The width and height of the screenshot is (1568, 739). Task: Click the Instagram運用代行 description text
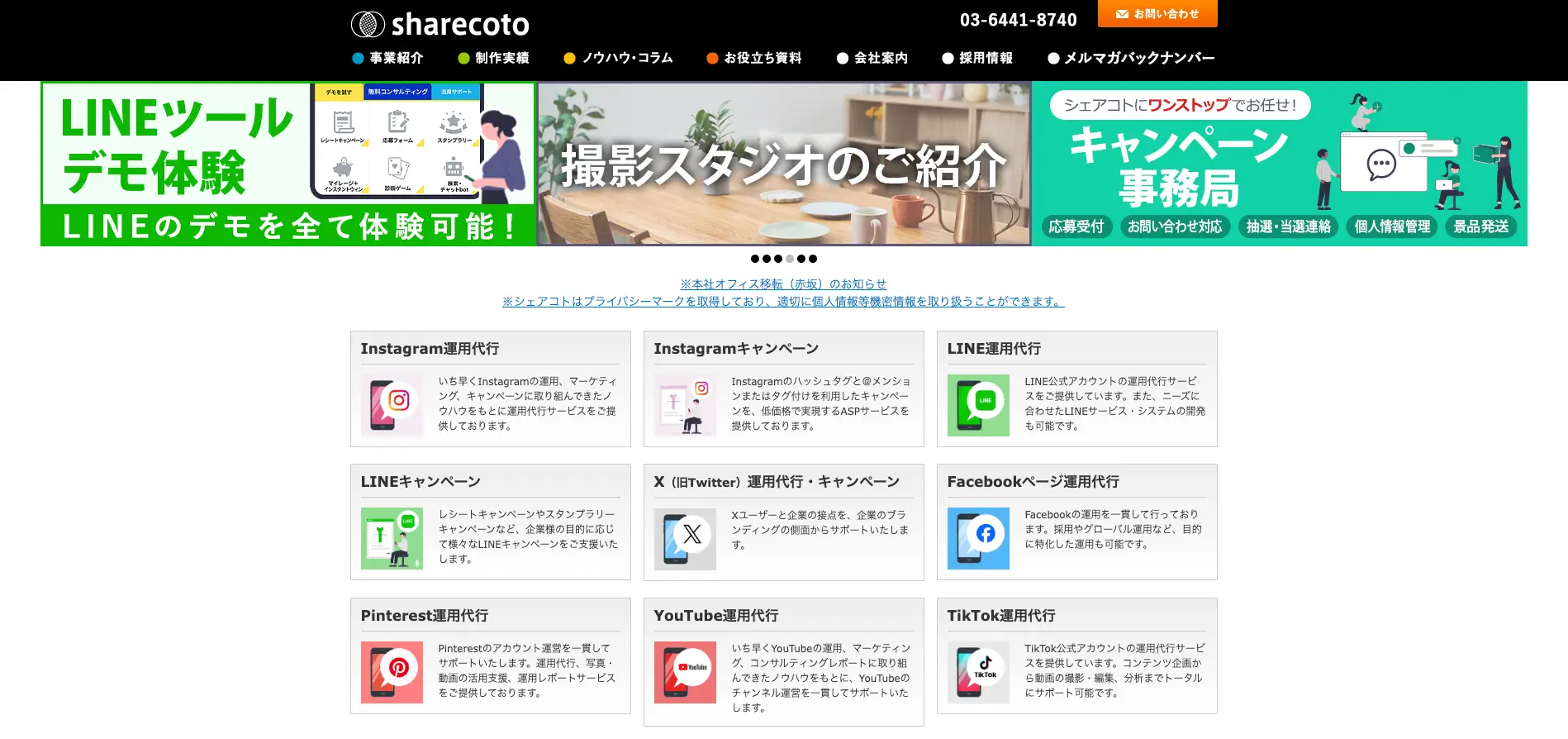coord(528,403)
